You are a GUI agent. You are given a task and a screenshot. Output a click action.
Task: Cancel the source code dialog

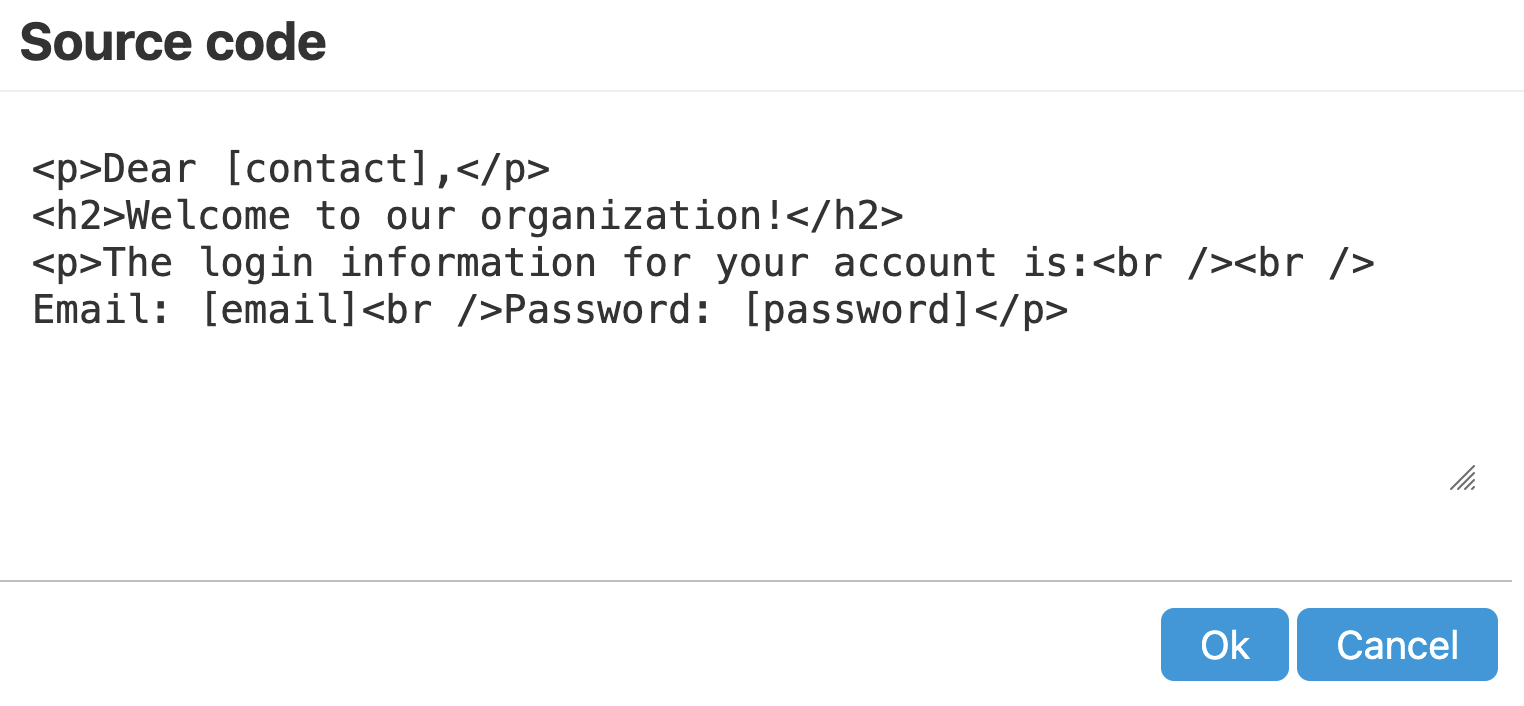point(1397,645)
